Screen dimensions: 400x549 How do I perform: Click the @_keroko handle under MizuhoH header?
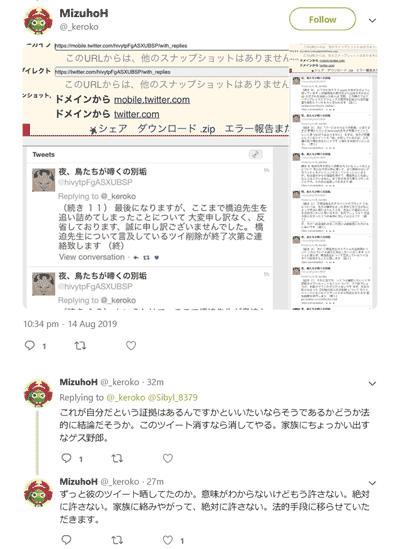pyautogui.click(x=79, y=27)
